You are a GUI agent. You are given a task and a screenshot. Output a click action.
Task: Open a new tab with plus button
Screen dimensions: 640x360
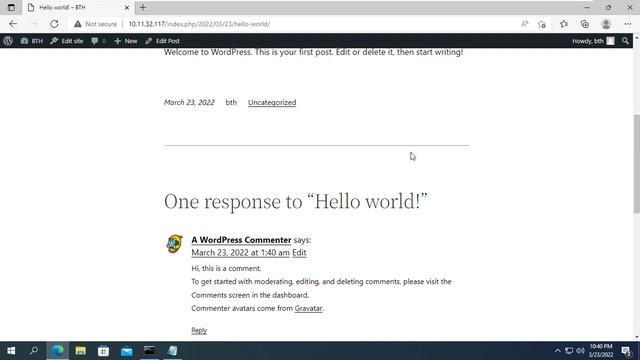click(x=143, y=7)
